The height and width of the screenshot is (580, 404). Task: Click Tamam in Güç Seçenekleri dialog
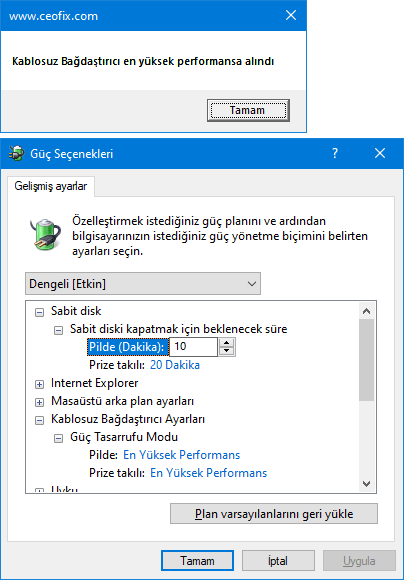[x=197, y=561]
